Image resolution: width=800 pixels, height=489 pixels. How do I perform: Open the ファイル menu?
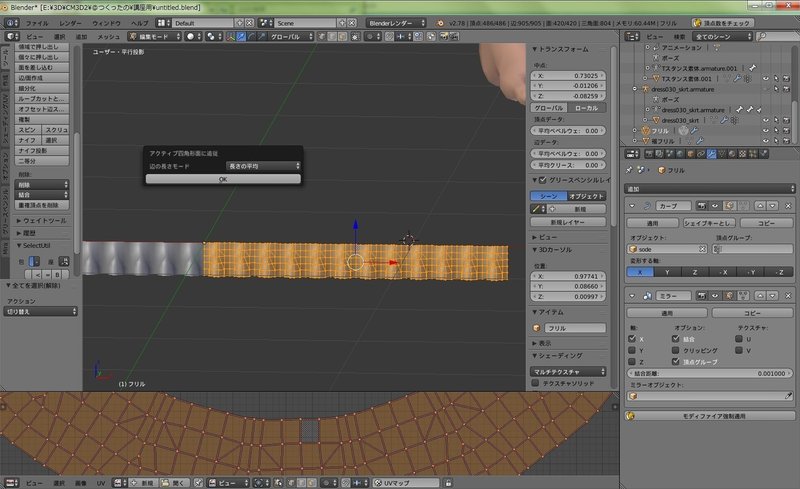(x=37, y=23)
